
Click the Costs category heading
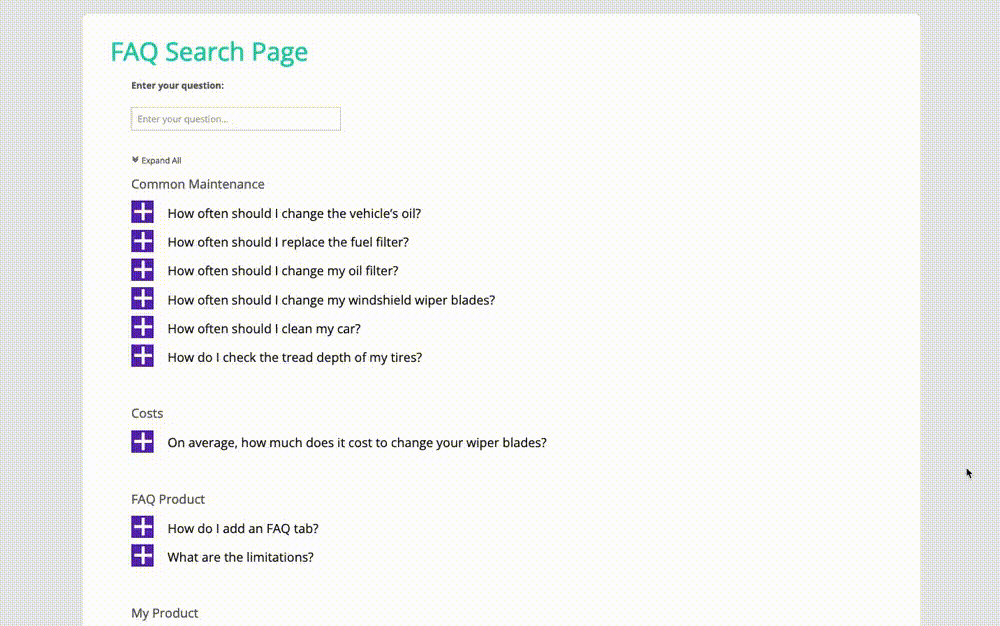coord(147,413)
